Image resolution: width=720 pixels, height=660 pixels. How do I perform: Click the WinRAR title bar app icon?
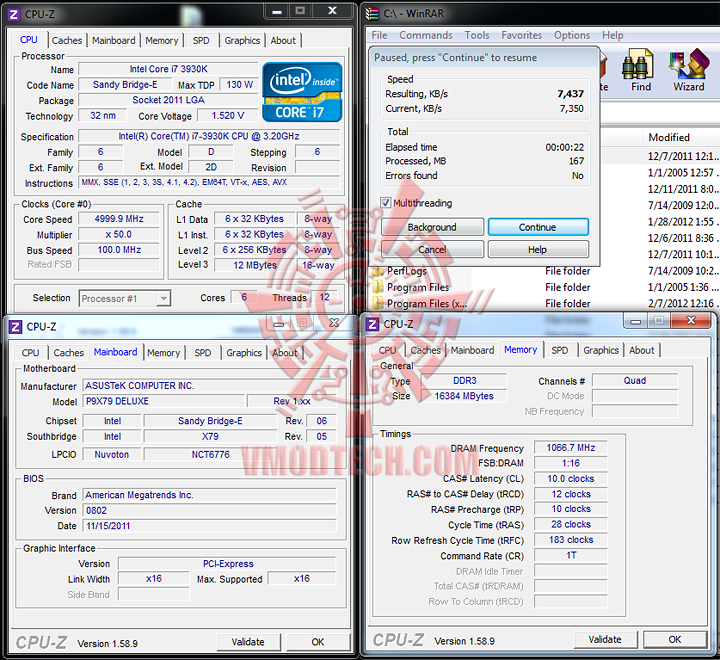point(372,14)
